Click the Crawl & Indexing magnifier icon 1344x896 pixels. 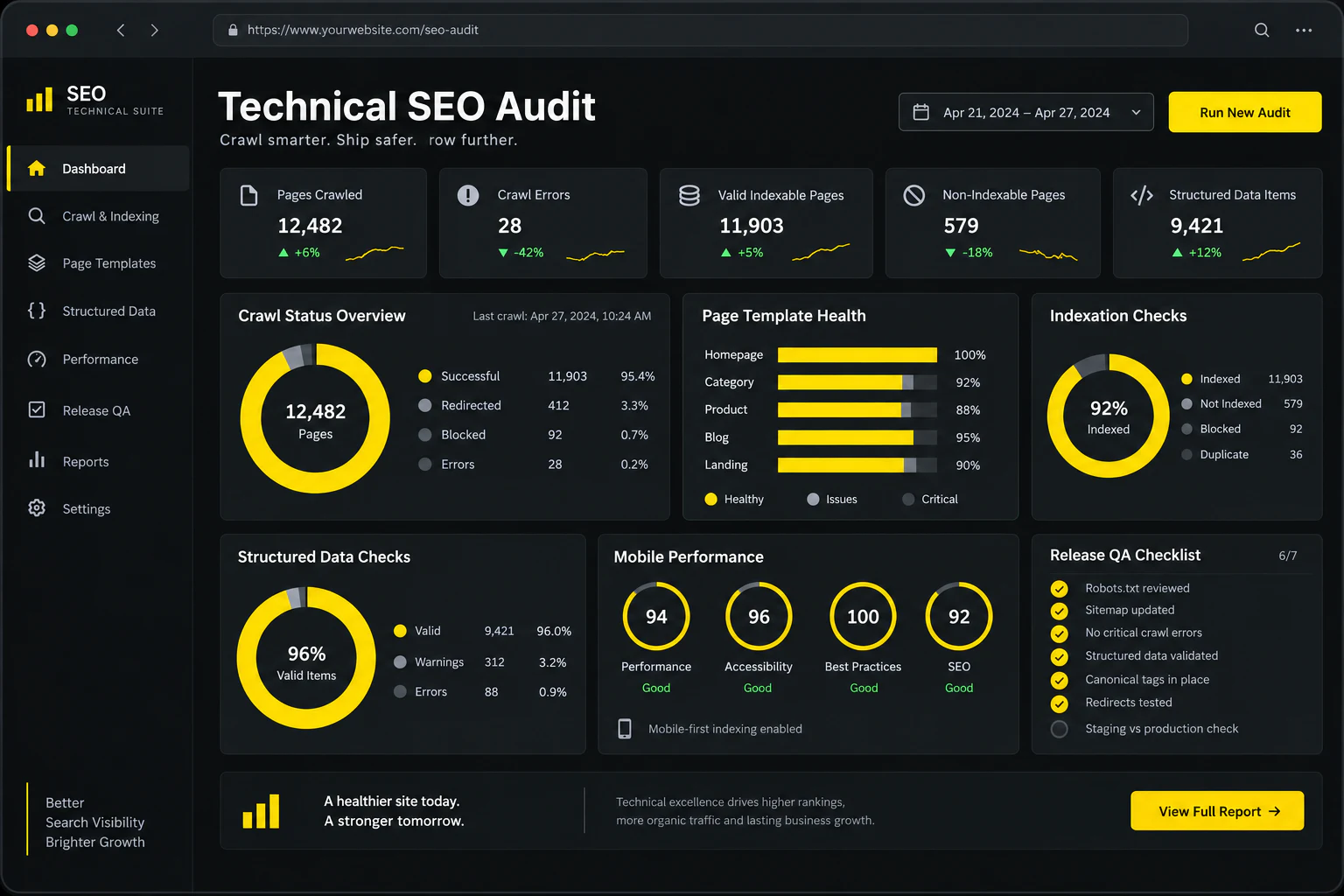tap(37, 216)
